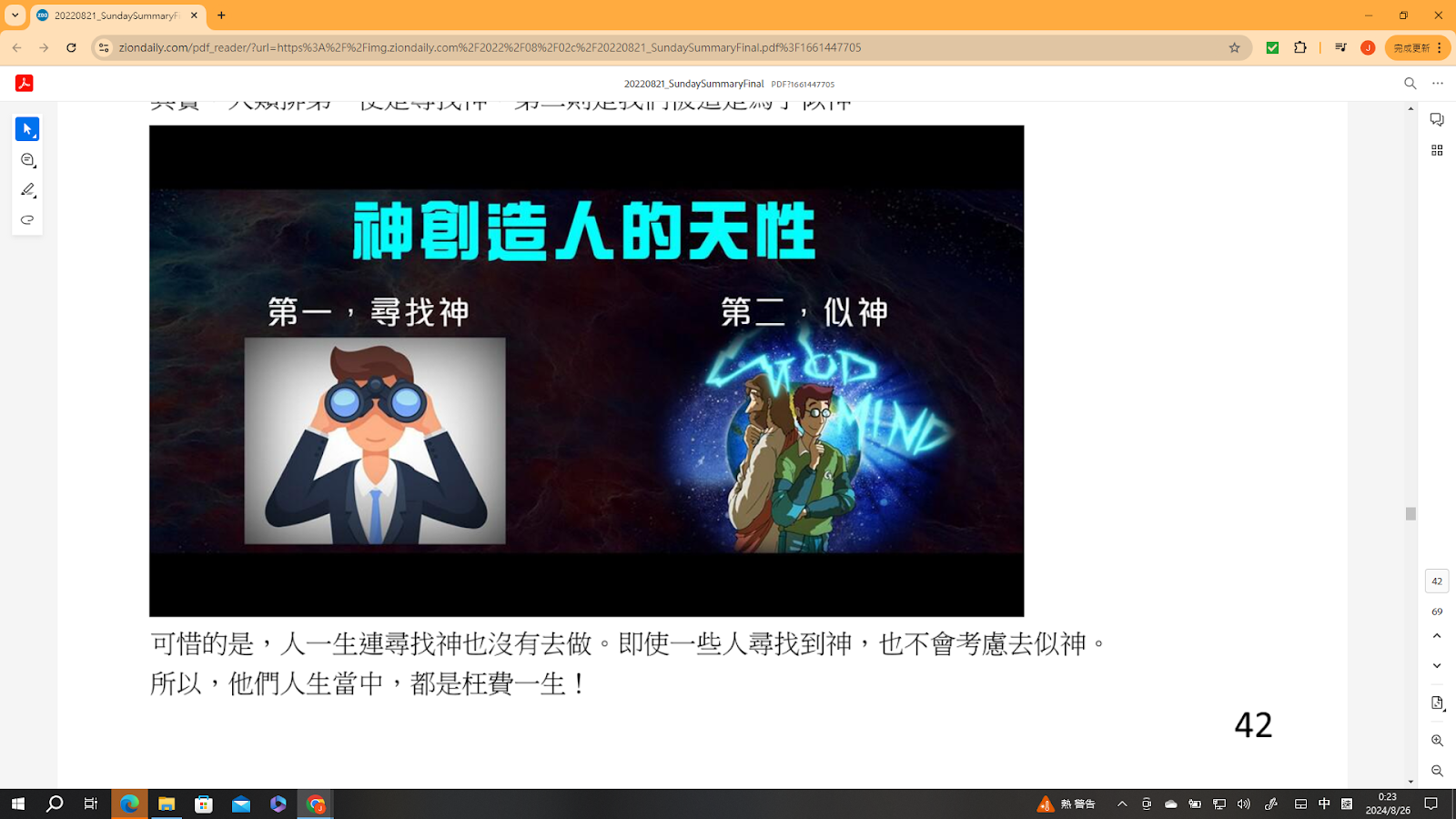1456x819 pixels.
Task: Choose the add comment tool
Action: click(x=27, y=160)
